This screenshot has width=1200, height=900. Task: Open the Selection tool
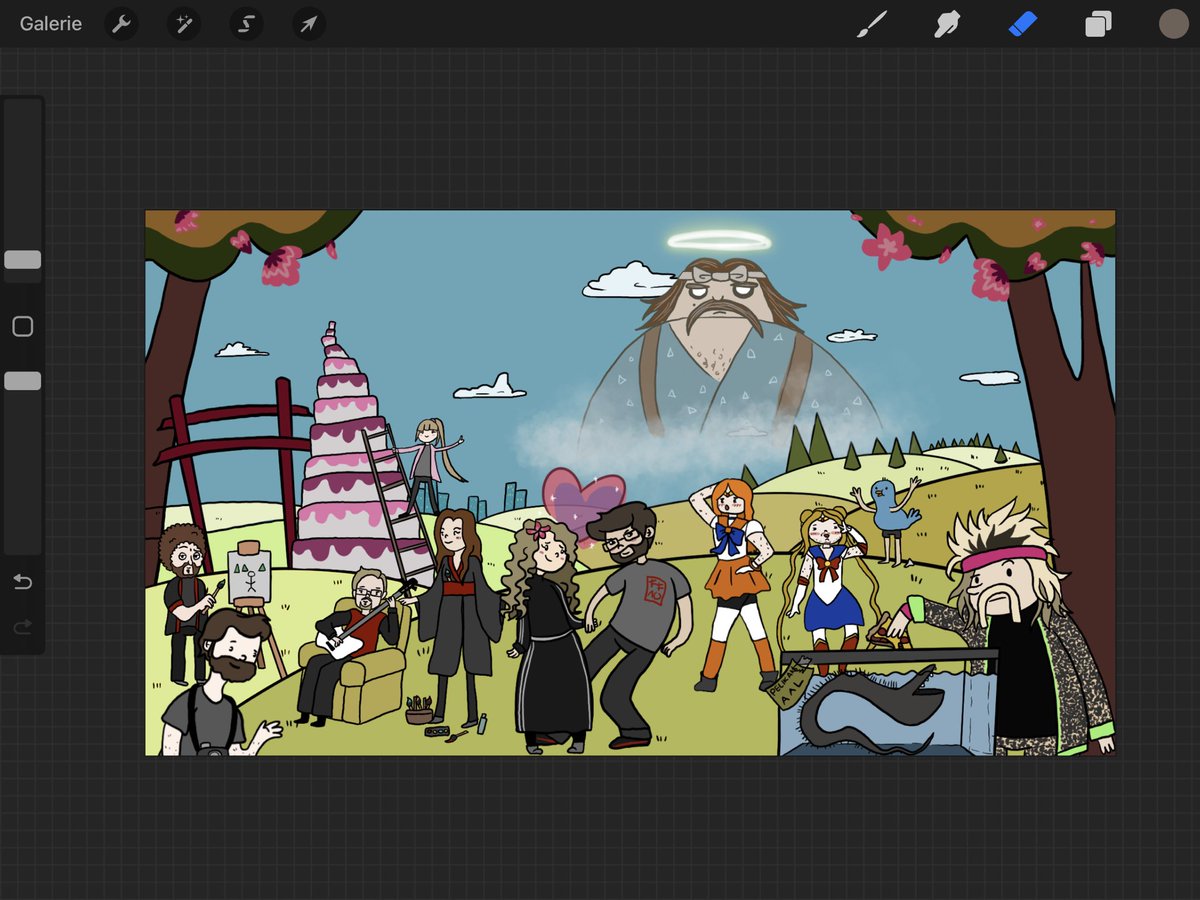tap(246, 24)
